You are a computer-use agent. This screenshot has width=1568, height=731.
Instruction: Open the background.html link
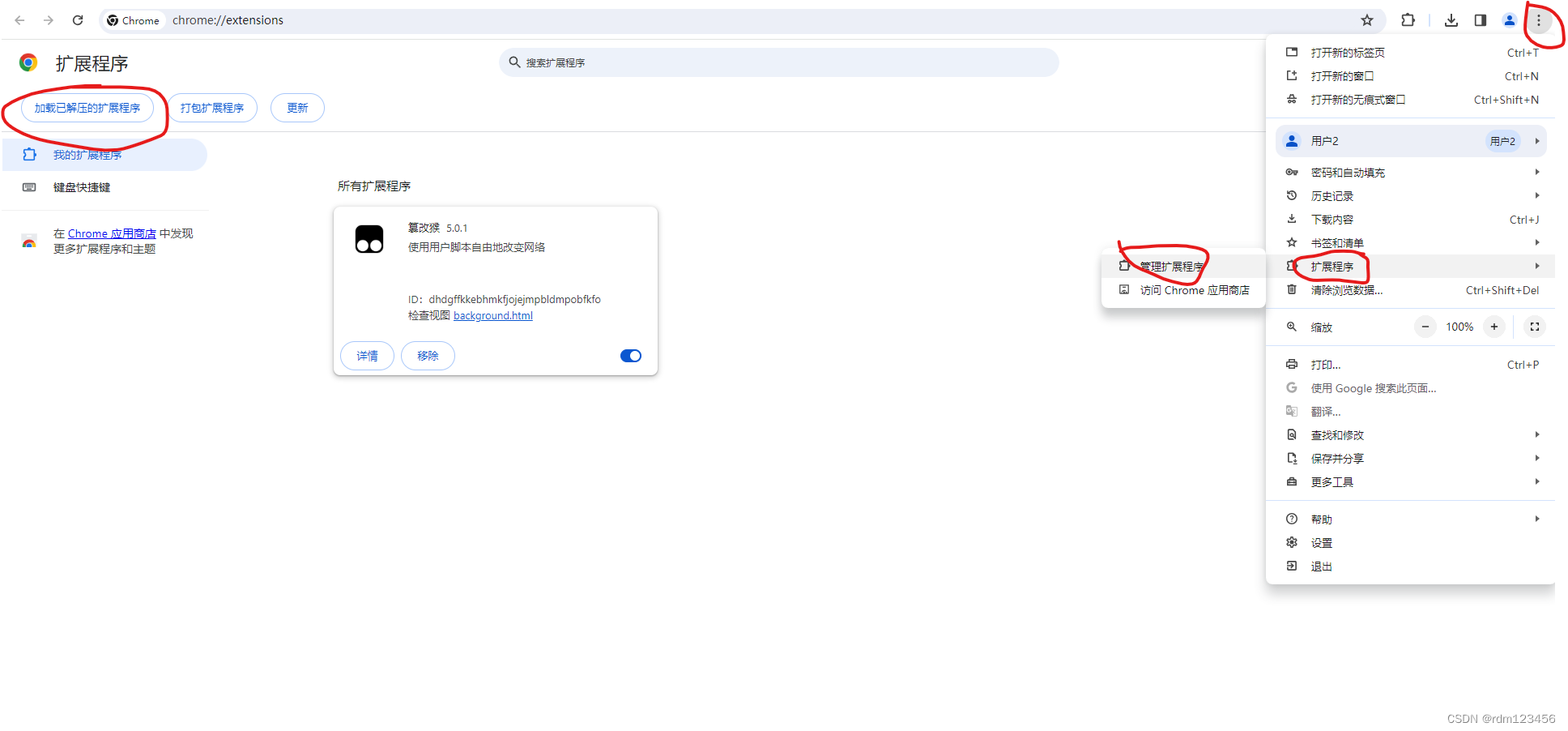coord(493,316)
